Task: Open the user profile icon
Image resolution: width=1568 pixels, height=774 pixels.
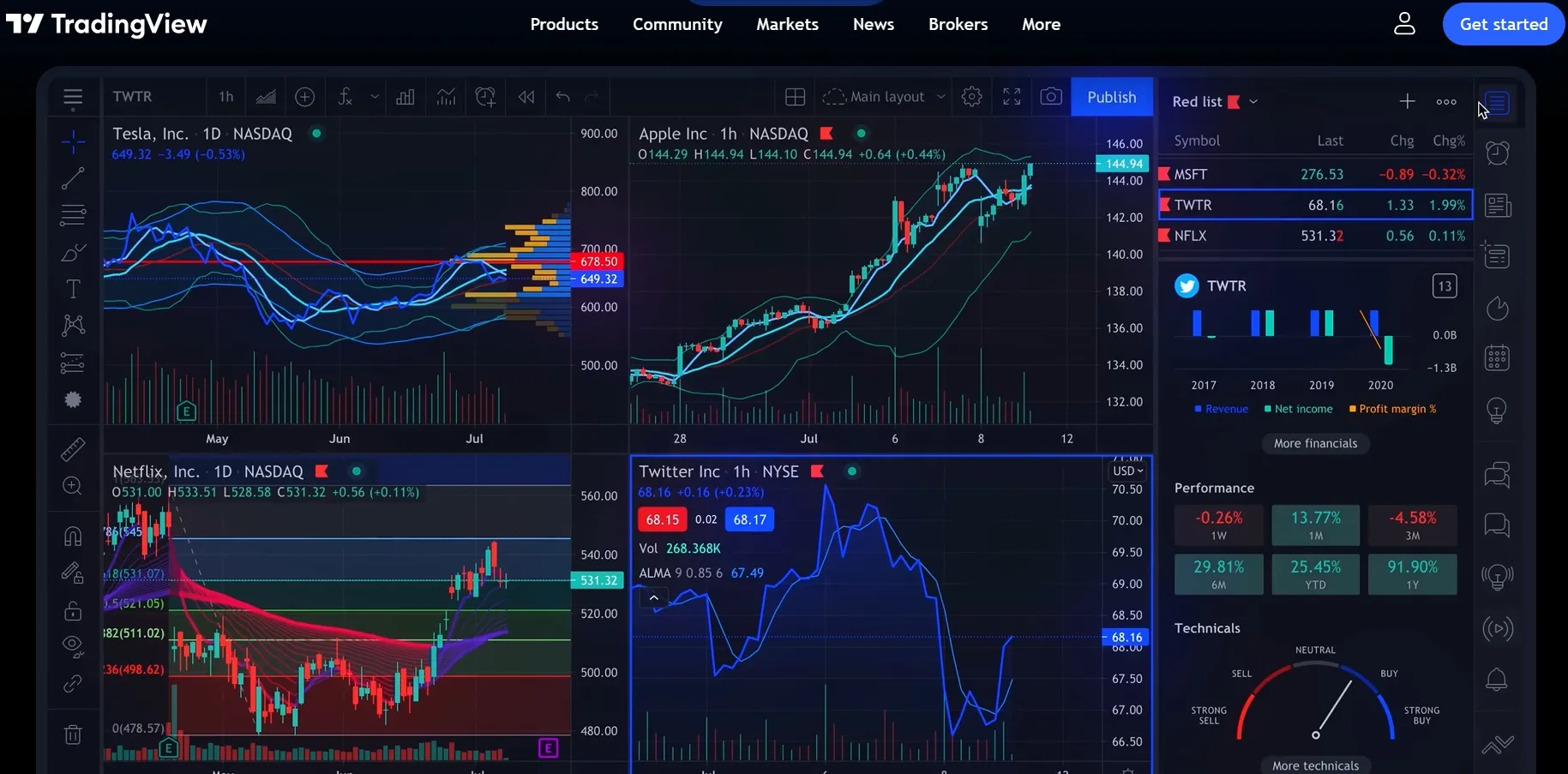Action: tap(1404, 23)
